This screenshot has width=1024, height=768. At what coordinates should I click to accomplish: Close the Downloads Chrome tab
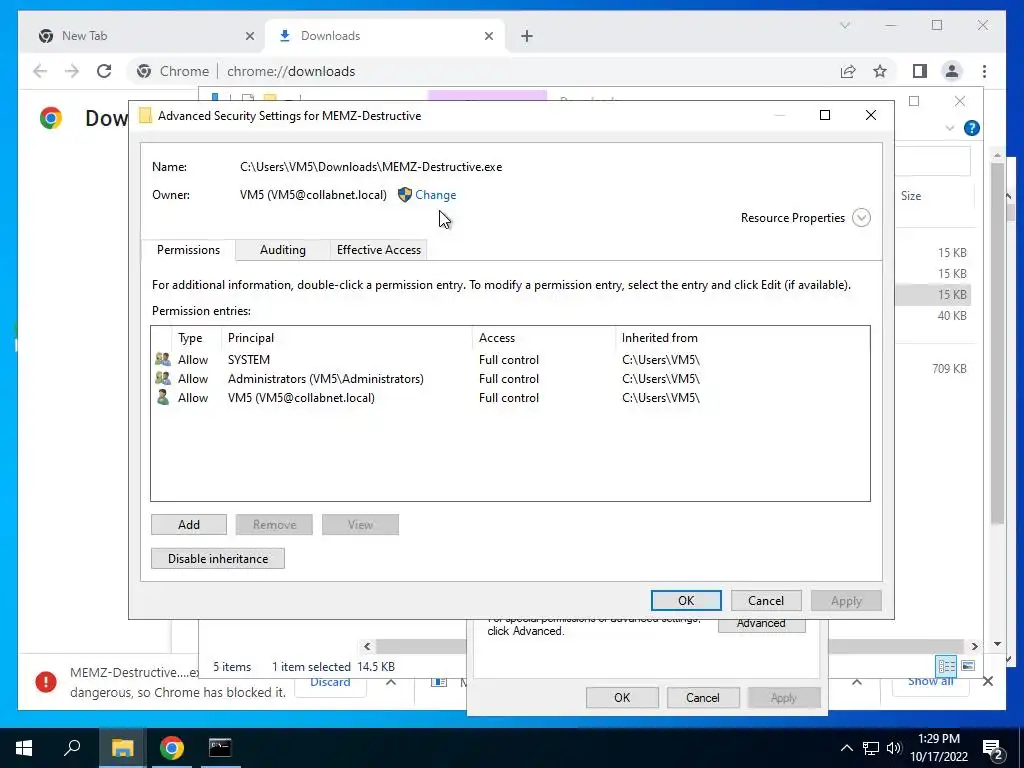[x=488, y=36]
